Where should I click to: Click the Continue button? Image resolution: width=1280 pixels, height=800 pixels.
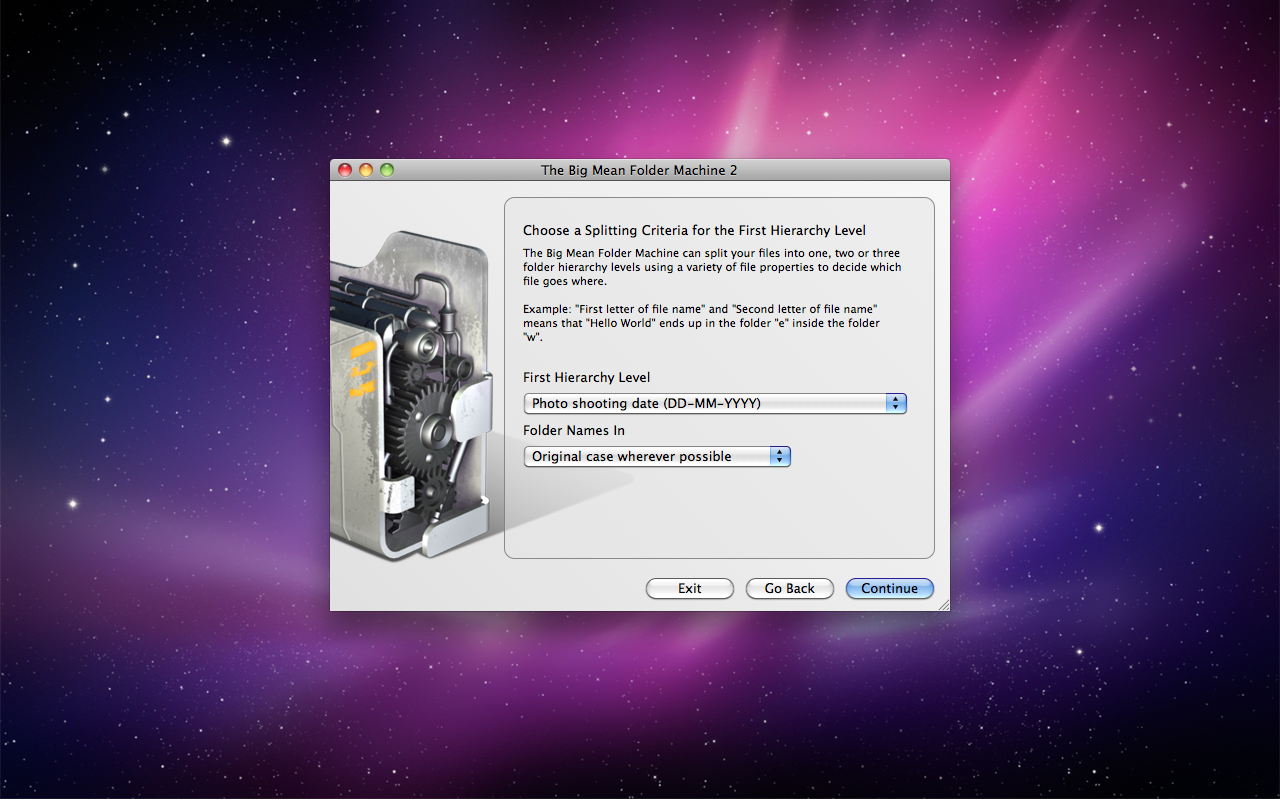click(890, 588)
